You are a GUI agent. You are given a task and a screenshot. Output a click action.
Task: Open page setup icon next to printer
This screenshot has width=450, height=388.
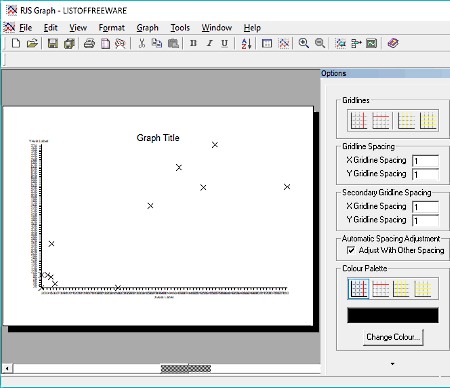pos(105,43)
